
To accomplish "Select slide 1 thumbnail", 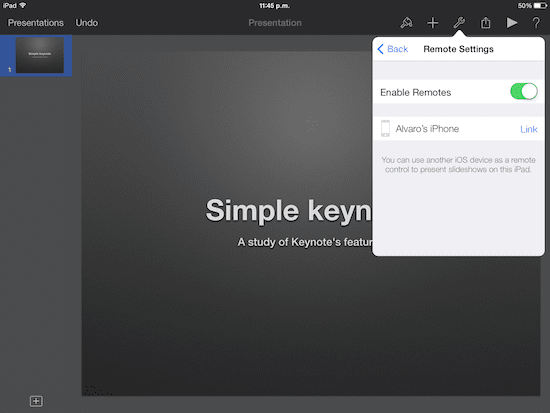I will click(x=40, y=55).
